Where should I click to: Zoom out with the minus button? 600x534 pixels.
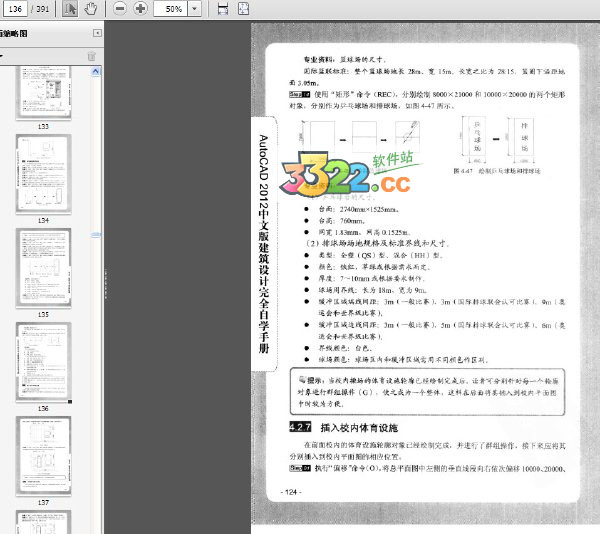point(120,8)
